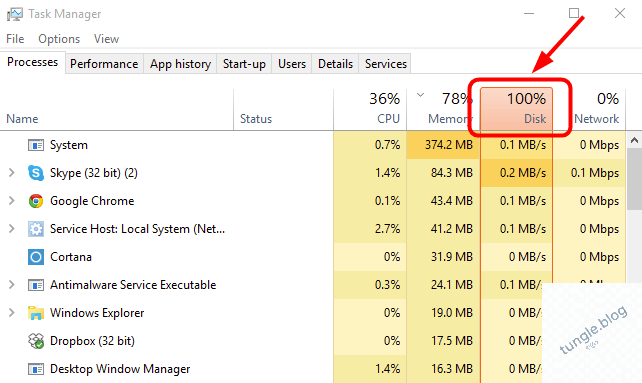
Task: Select the System process row name
Action: coord(69,145)
